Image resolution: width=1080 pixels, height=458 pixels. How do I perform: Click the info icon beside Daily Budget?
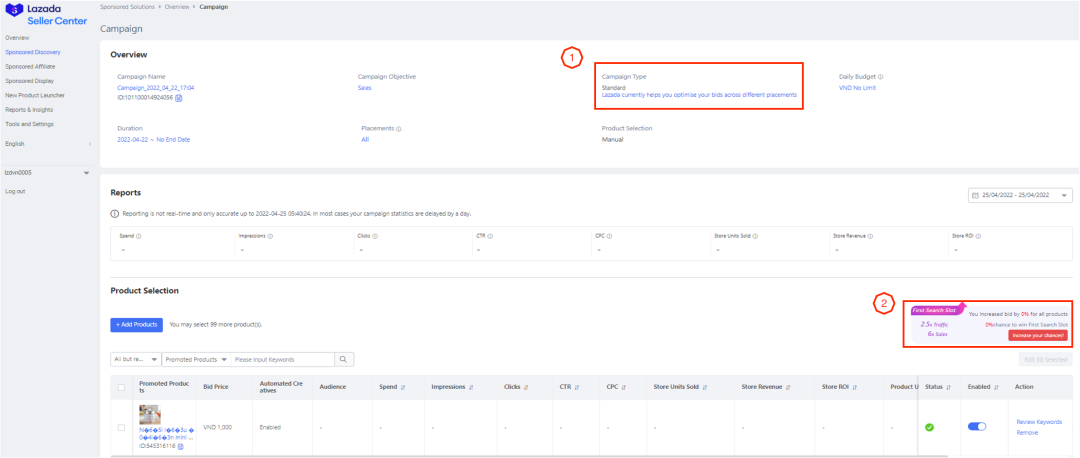pyautogui.click(x=881, y=76)
